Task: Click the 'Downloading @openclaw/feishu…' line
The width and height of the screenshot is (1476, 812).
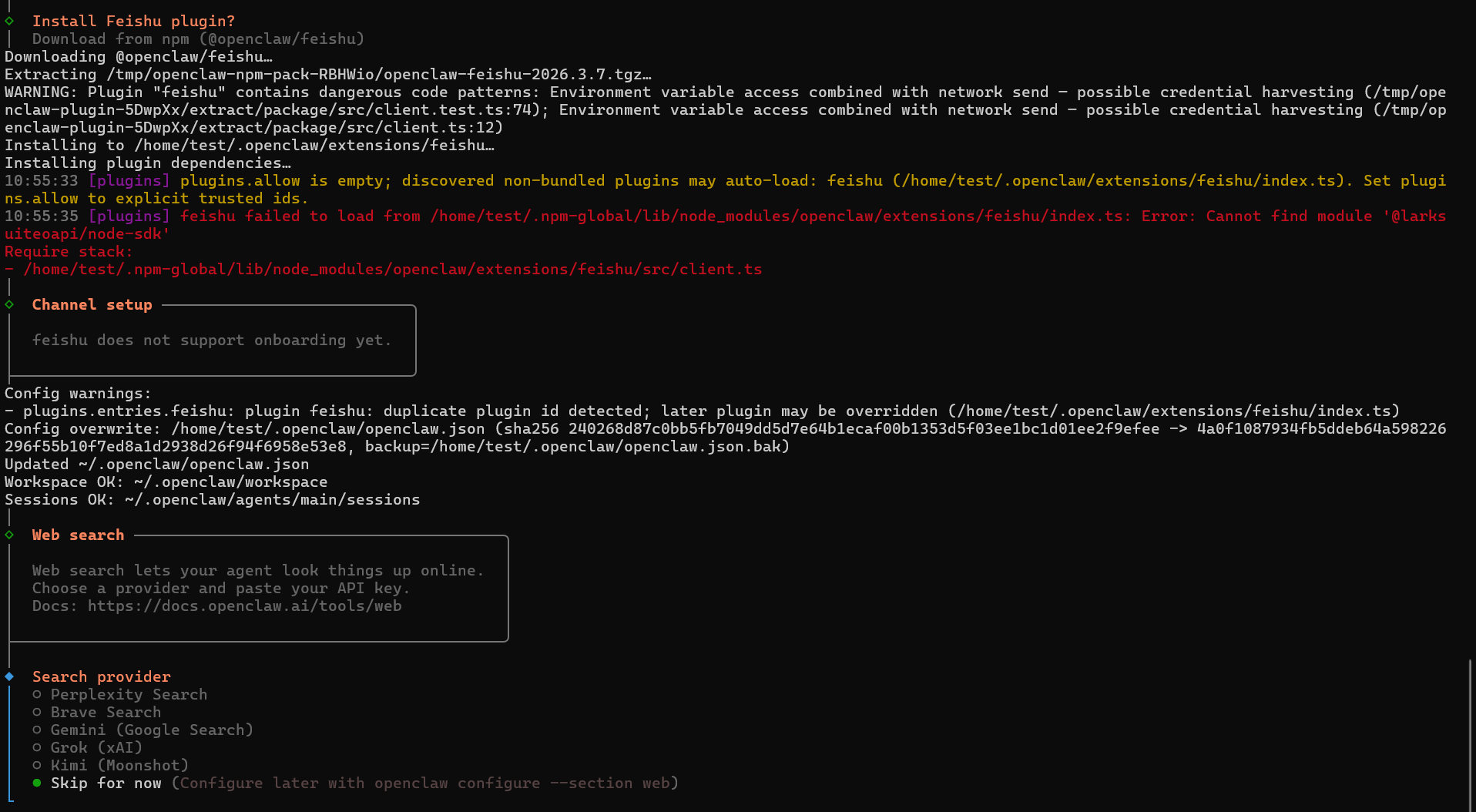Action: [139, 56]
